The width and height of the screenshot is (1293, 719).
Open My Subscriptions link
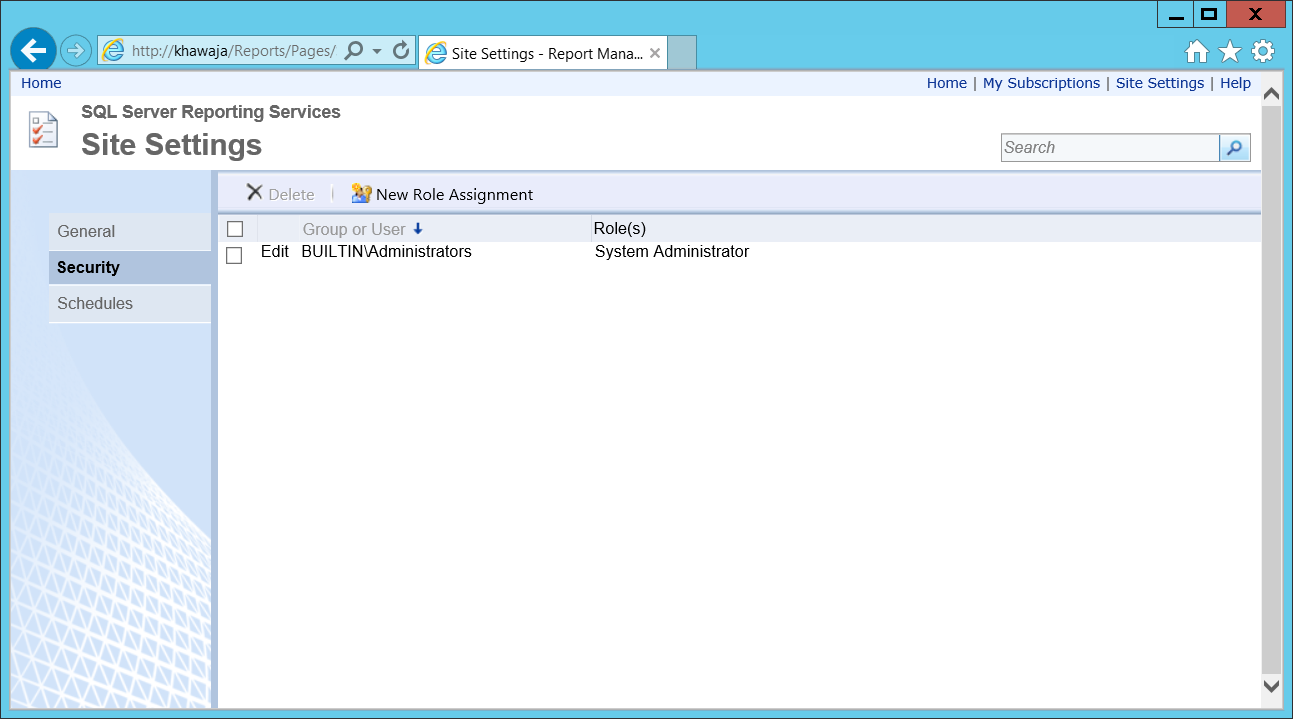[1041, 83]
